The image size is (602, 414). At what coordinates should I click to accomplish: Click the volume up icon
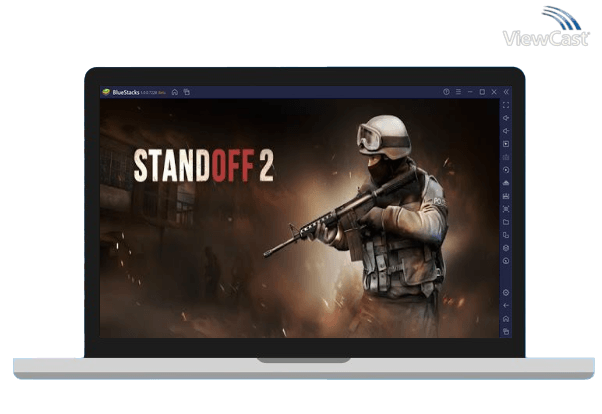point(506,118)
